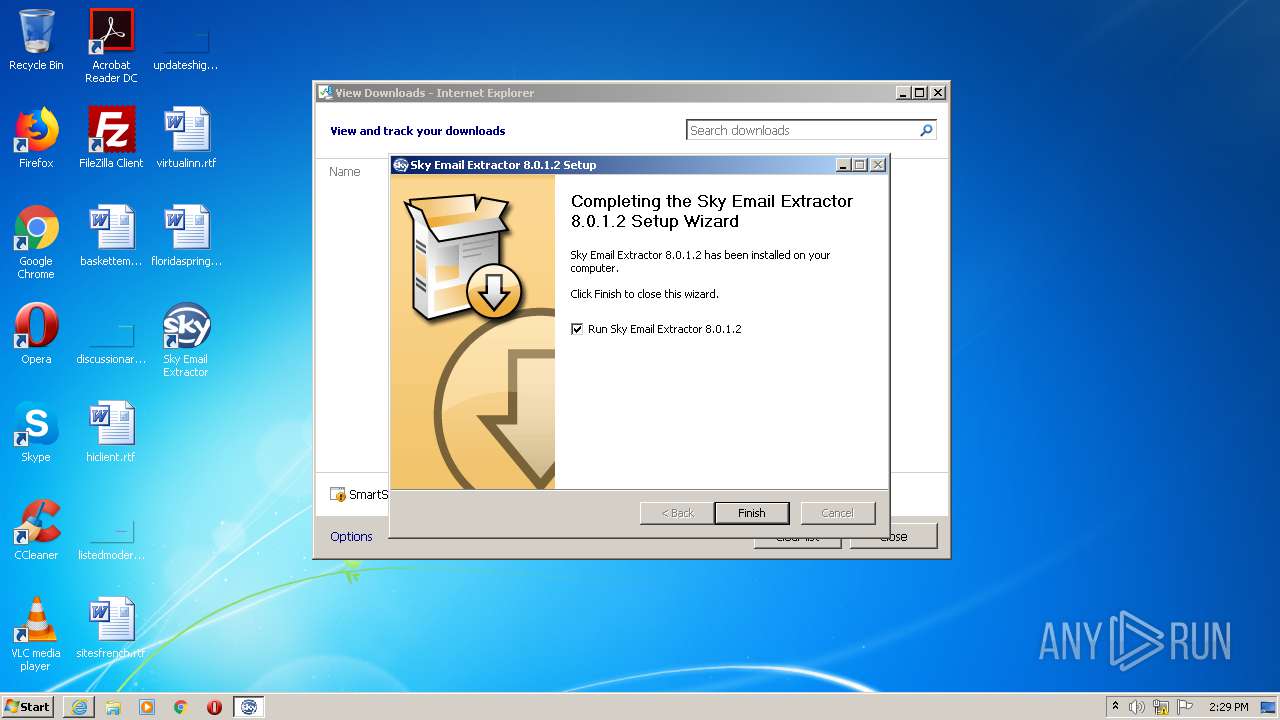Screen dimensions: 1280x720
Task: Select floridaspring... document icon
Action: pyautogui.click(x=186, y=236)
